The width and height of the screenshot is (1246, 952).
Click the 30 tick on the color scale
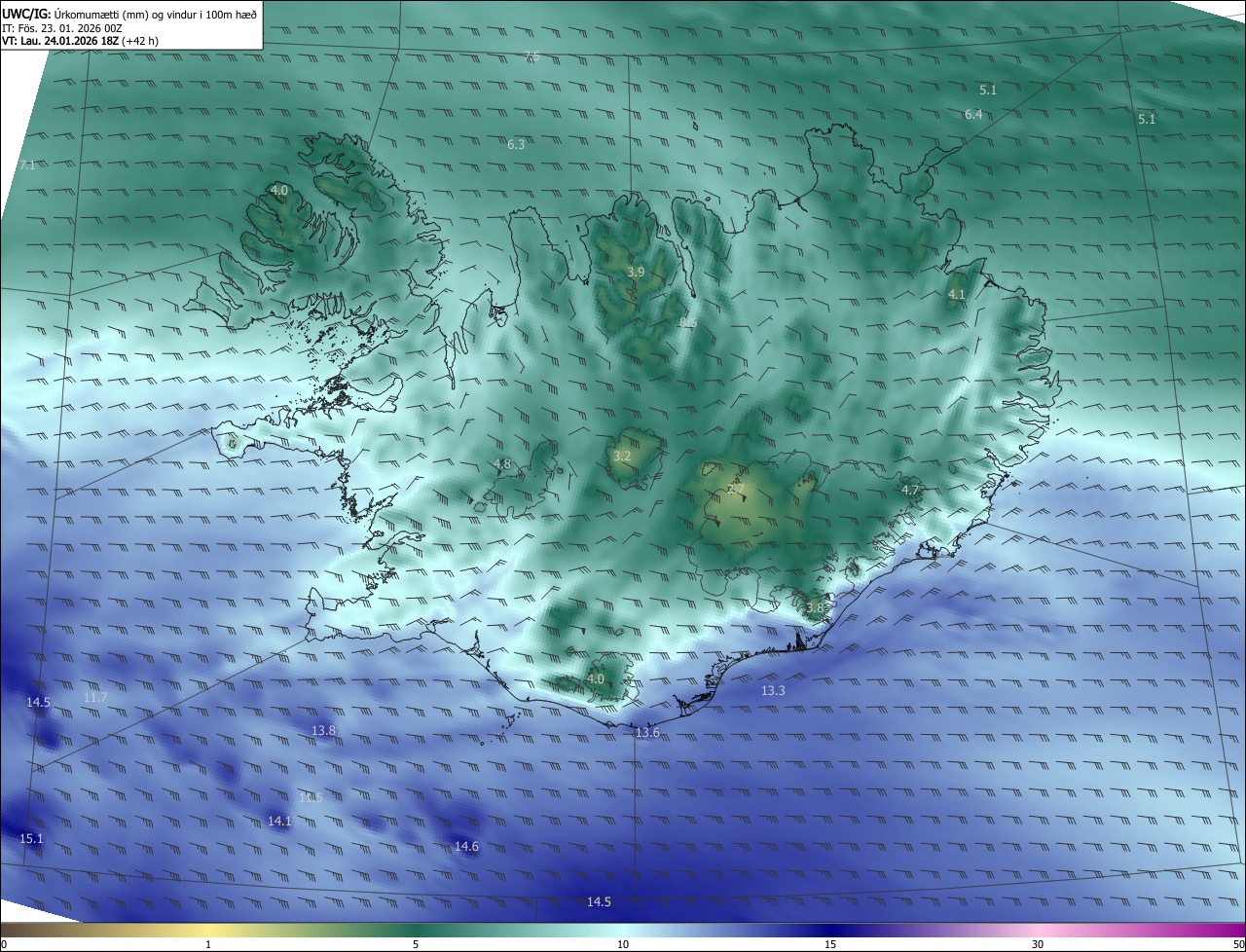coord(1038,944)
